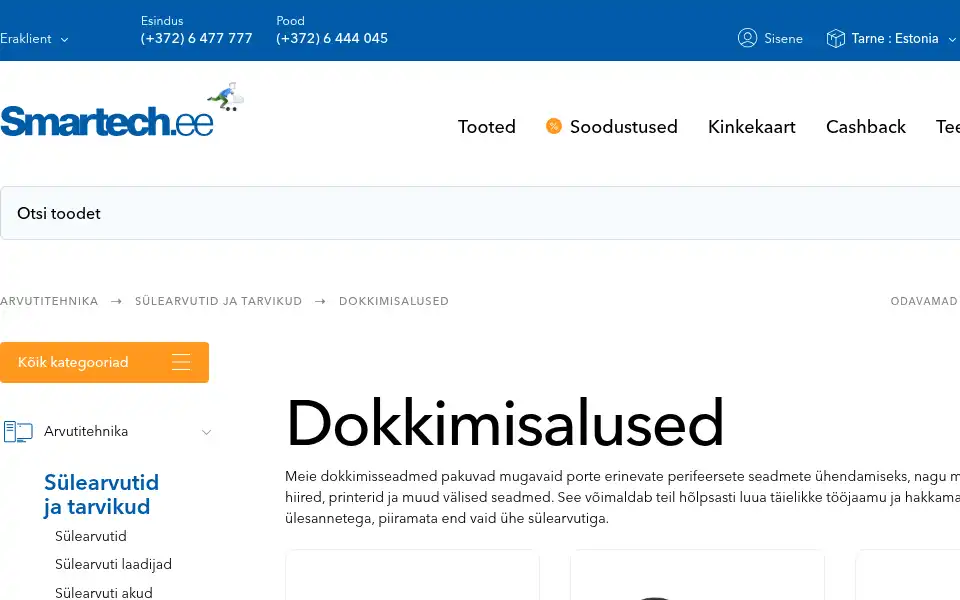
Task: Click the user account icon beside Sisene
Action: pos(747,38)
